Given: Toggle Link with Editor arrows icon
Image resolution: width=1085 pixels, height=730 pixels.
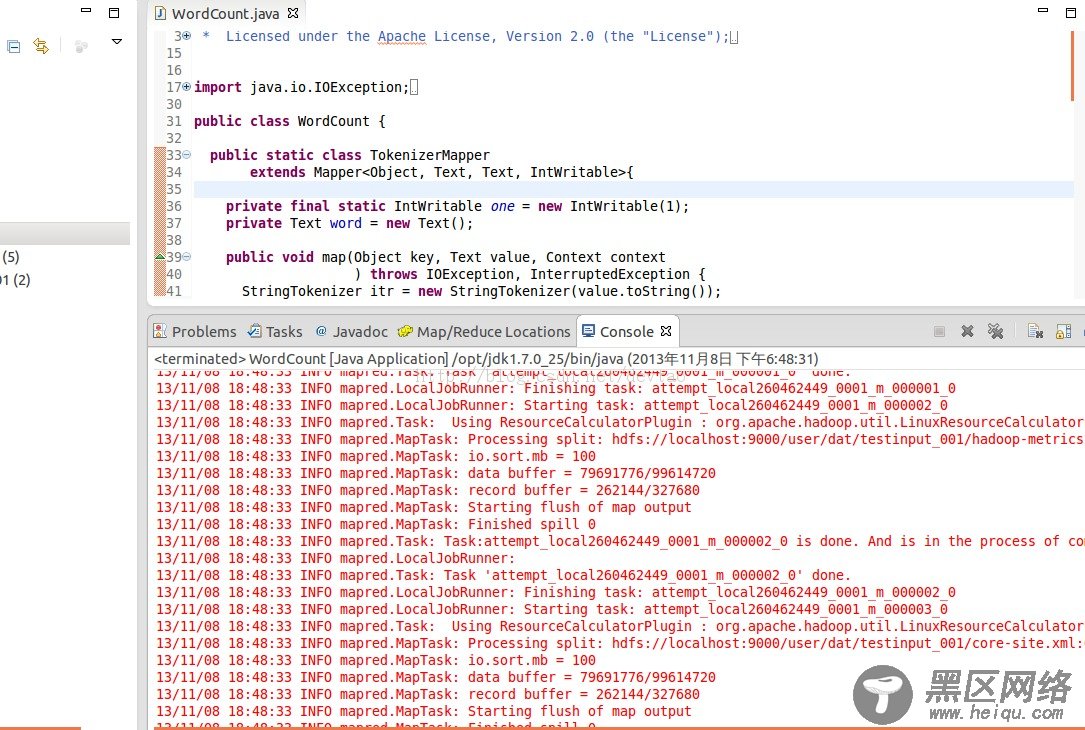Looking at the screenshot, I should pos(42,46).
